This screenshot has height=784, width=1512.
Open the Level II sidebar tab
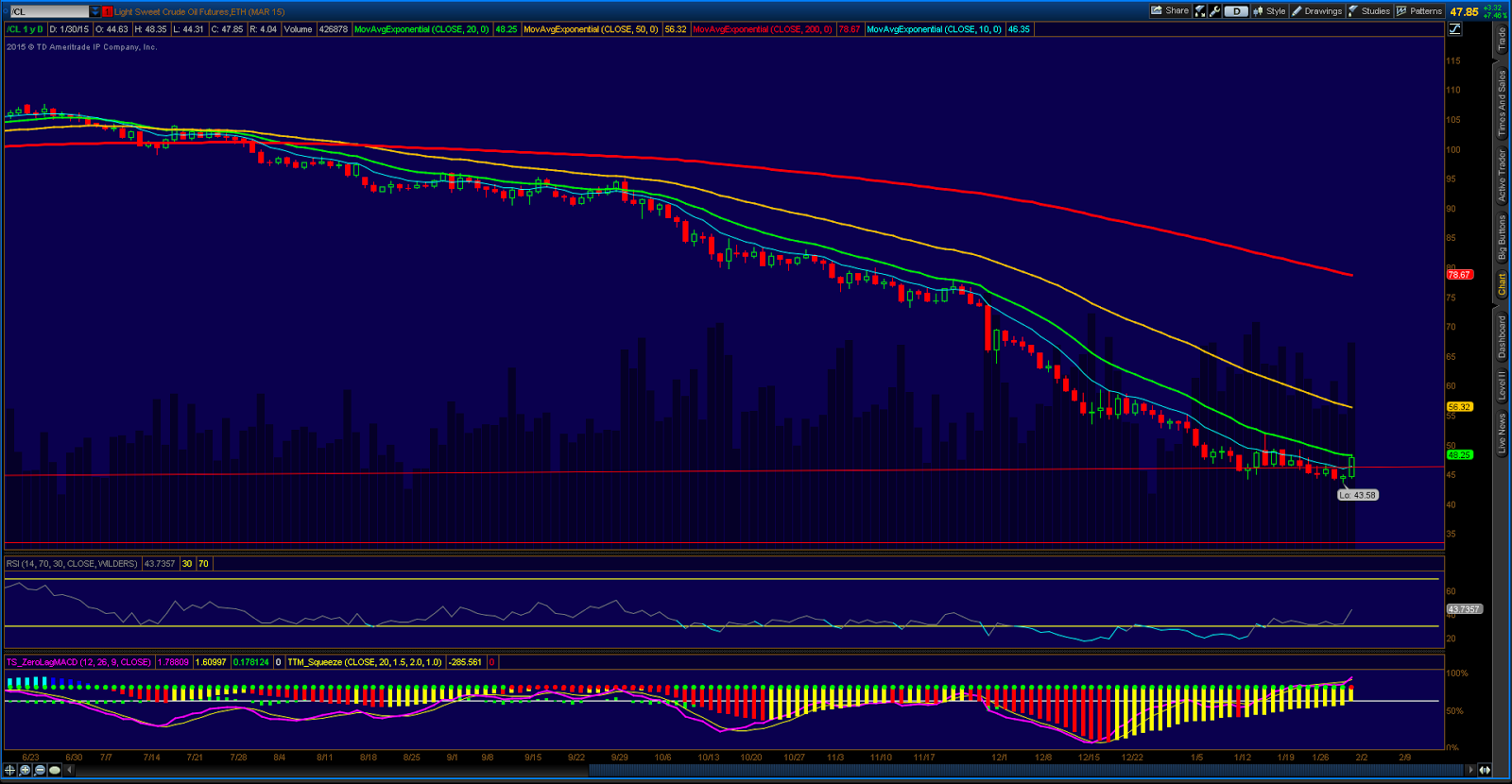pos(1502,385)
